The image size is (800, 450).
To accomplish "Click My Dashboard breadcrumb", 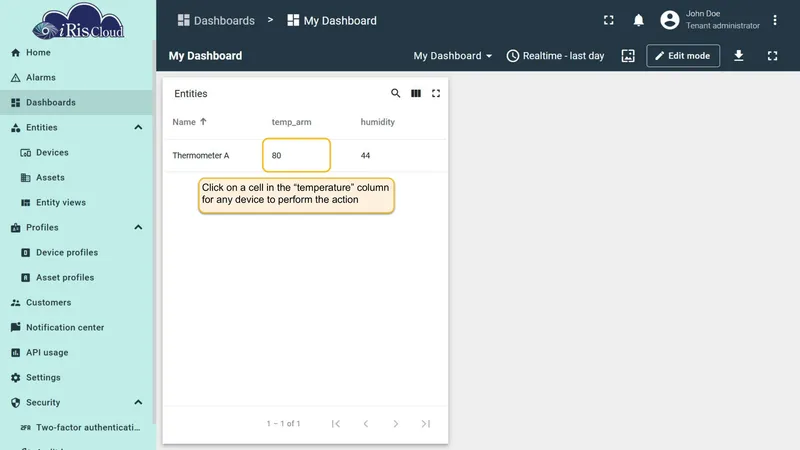I will pyautogui.click(x=332, y=20).
